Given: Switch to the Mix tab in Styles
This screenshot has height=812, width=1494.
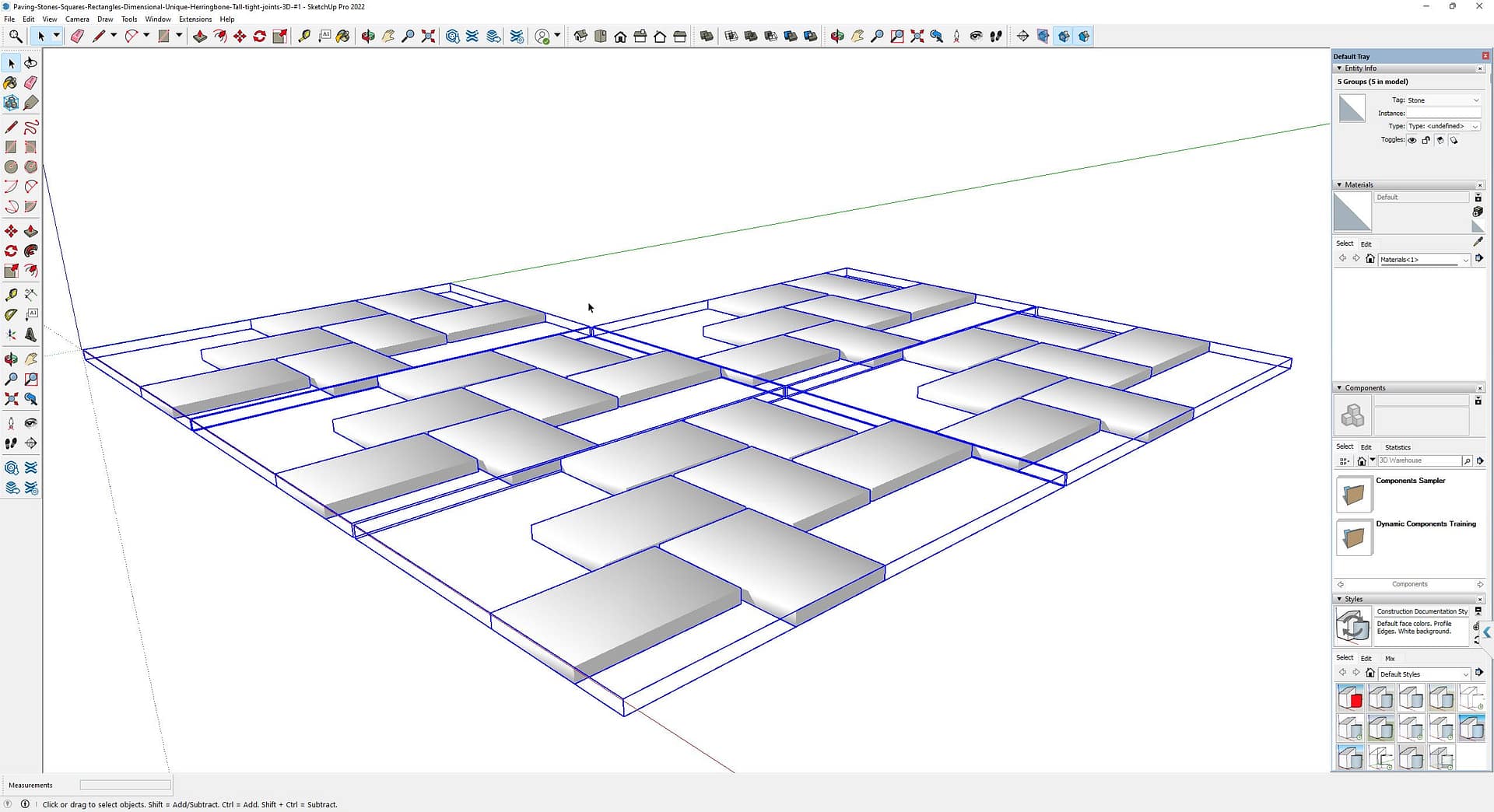Looking at the screenshot, I should pyautogui.click(x=1390, y=659).
